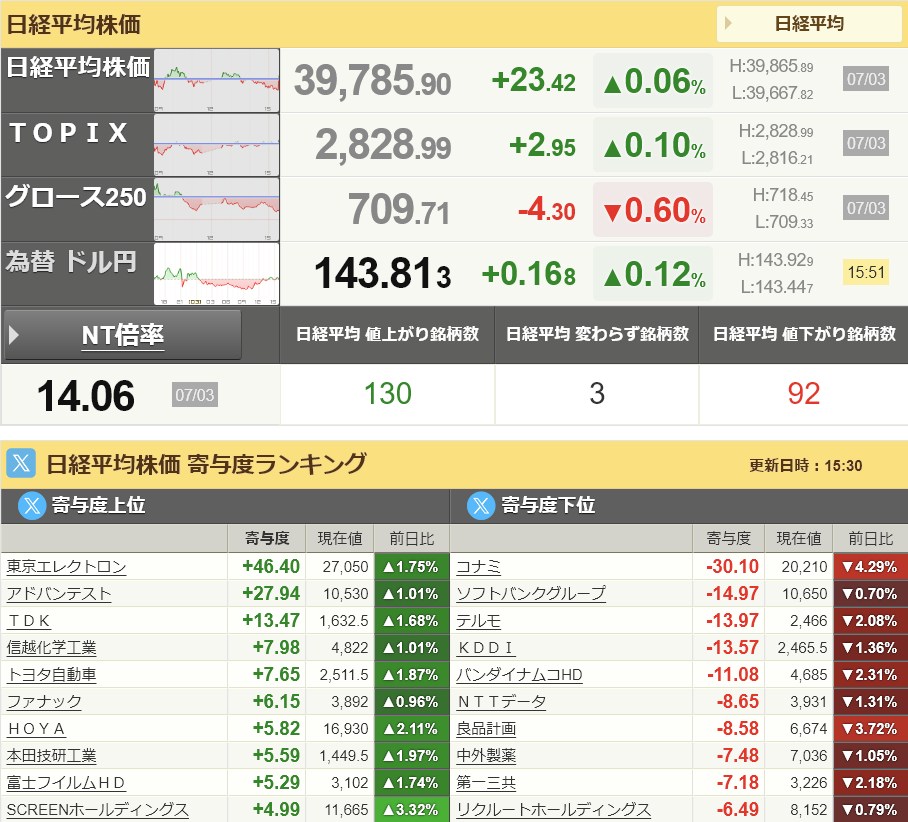908x822 pixels.
Task: Click the TOPIX index row label
Action: [x=69, y=133]
